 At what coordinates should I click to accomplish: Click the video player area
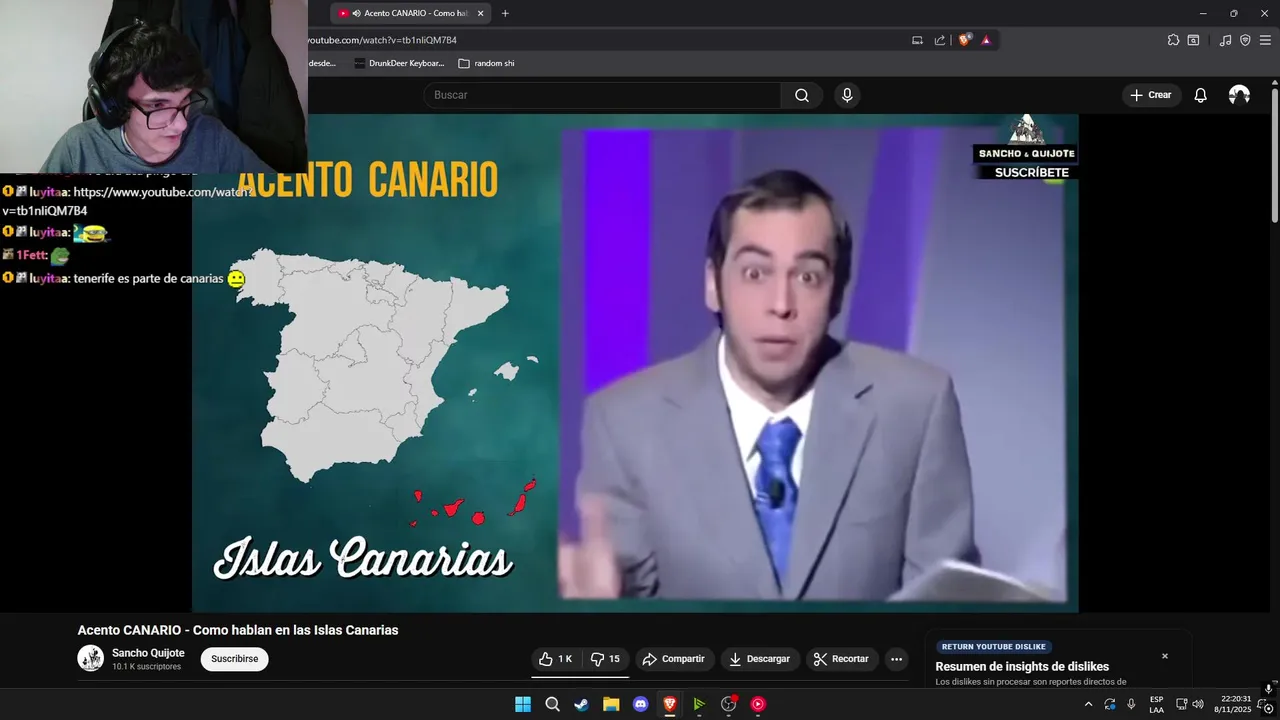635,363
